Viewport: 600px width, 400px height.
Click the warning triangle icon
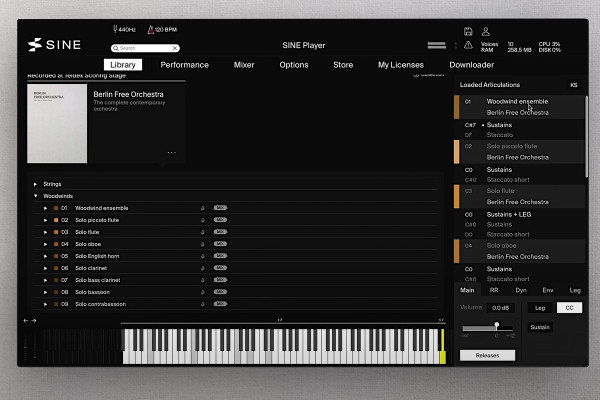[468, 45]
